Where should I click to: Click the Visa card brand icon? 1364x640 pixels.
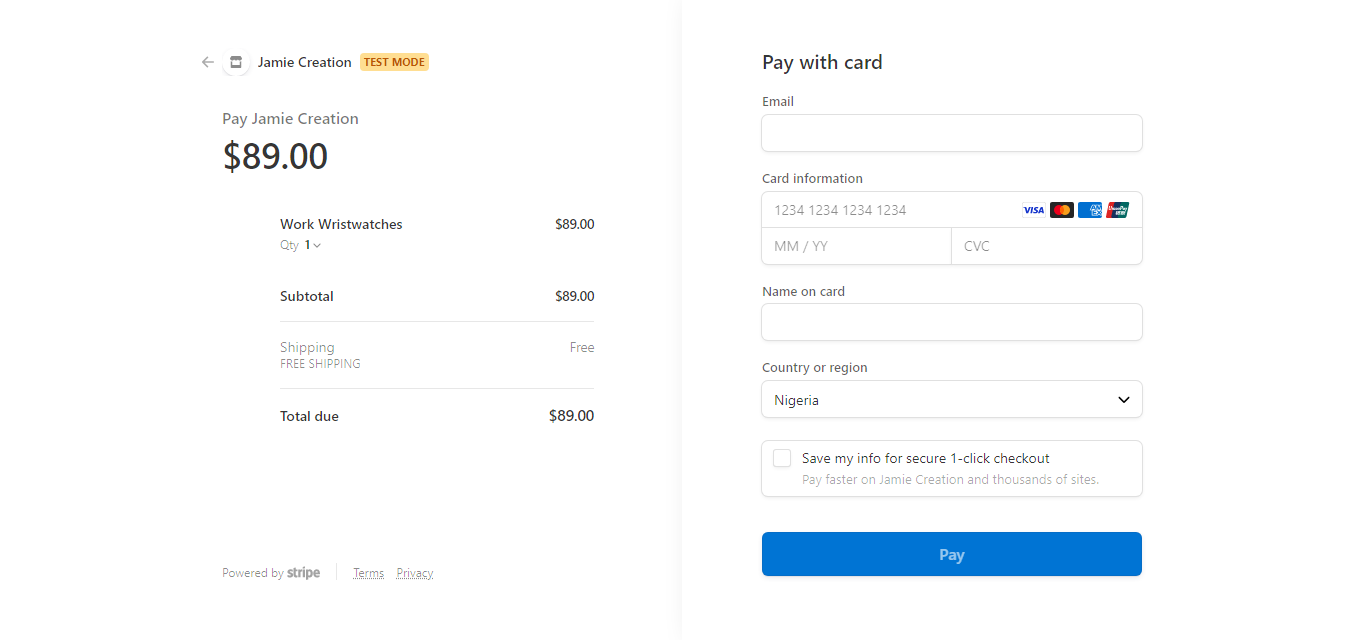1032,210
